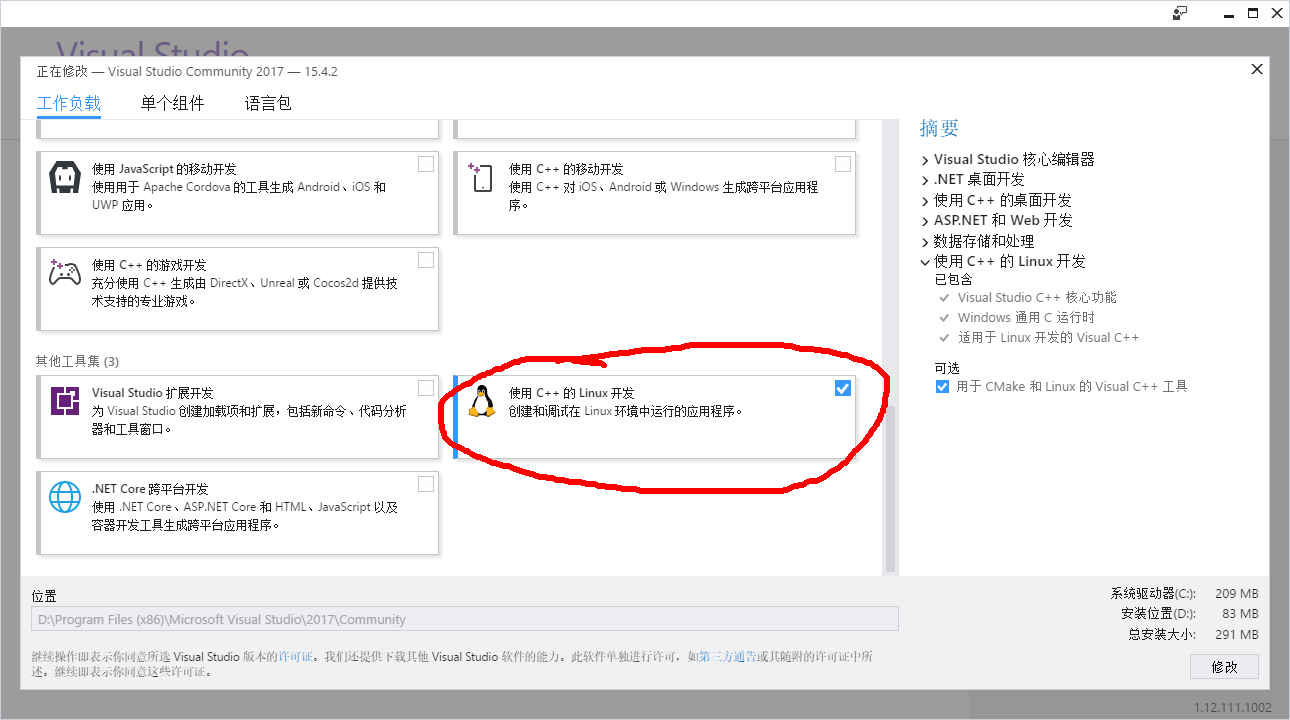Close the modify dialog with X

(x=1257, y=69)
